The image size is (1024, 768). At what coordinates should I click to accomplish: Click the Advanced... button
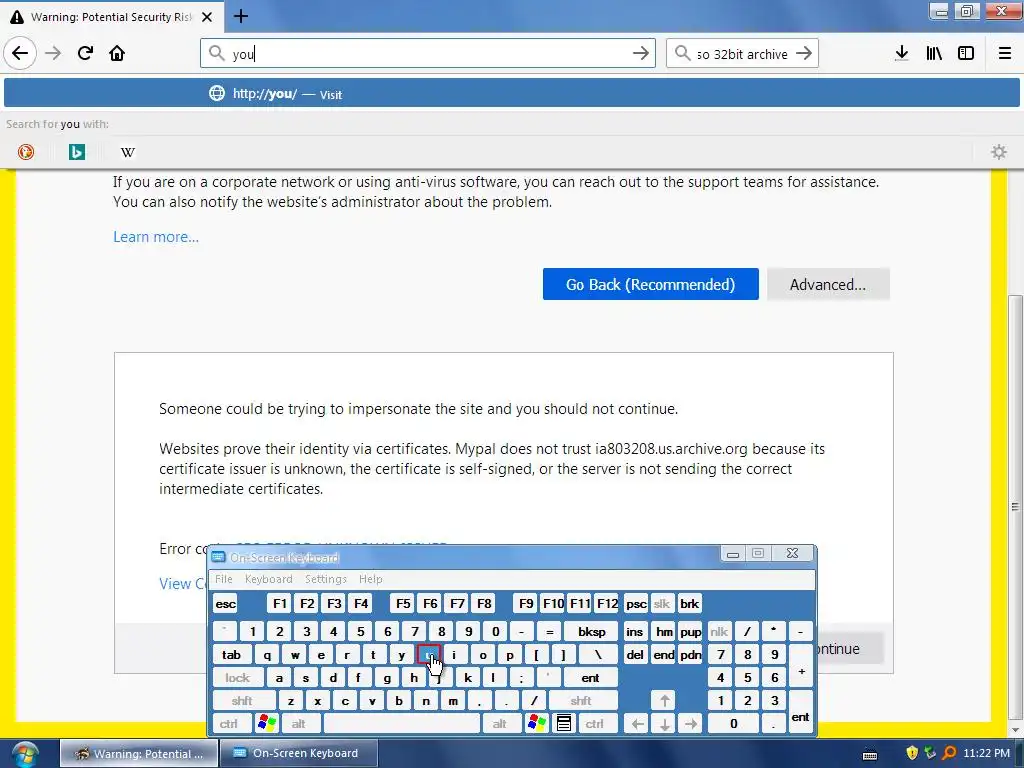828,285
